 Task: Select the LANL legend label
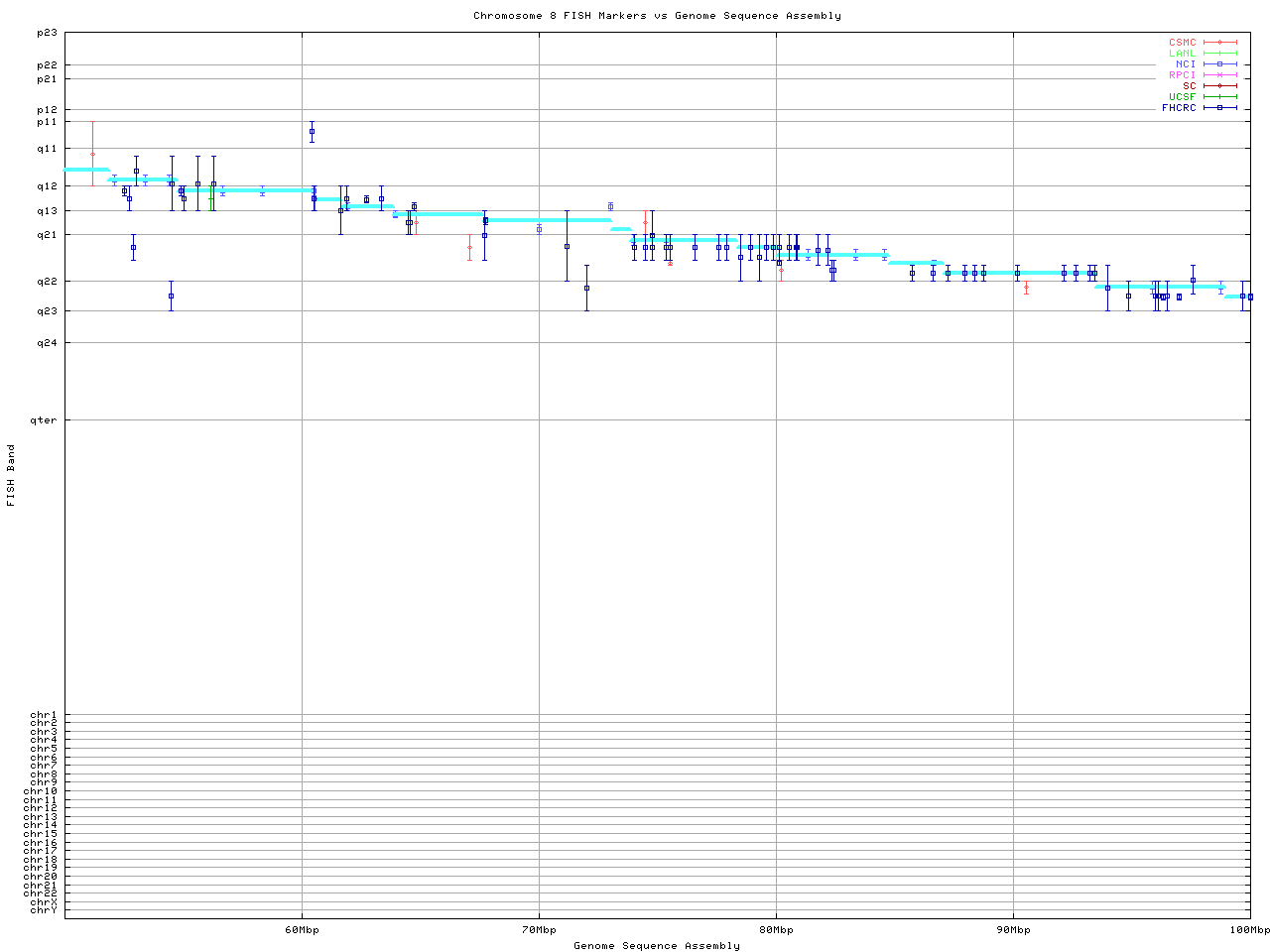pos(1182,54)
